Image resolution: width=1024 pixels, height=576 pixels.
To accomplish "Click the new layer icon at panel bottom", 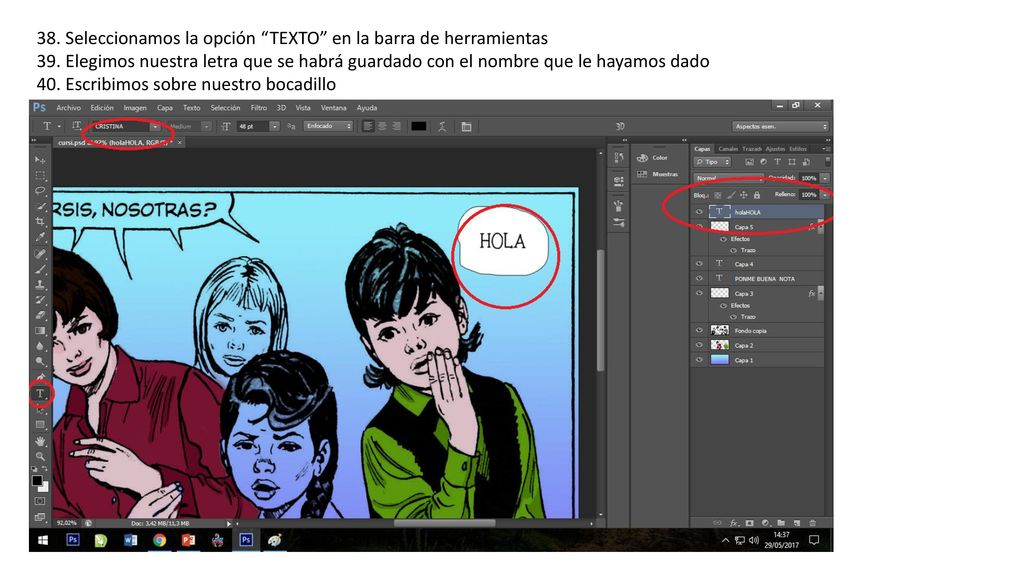I will [797, 523].
